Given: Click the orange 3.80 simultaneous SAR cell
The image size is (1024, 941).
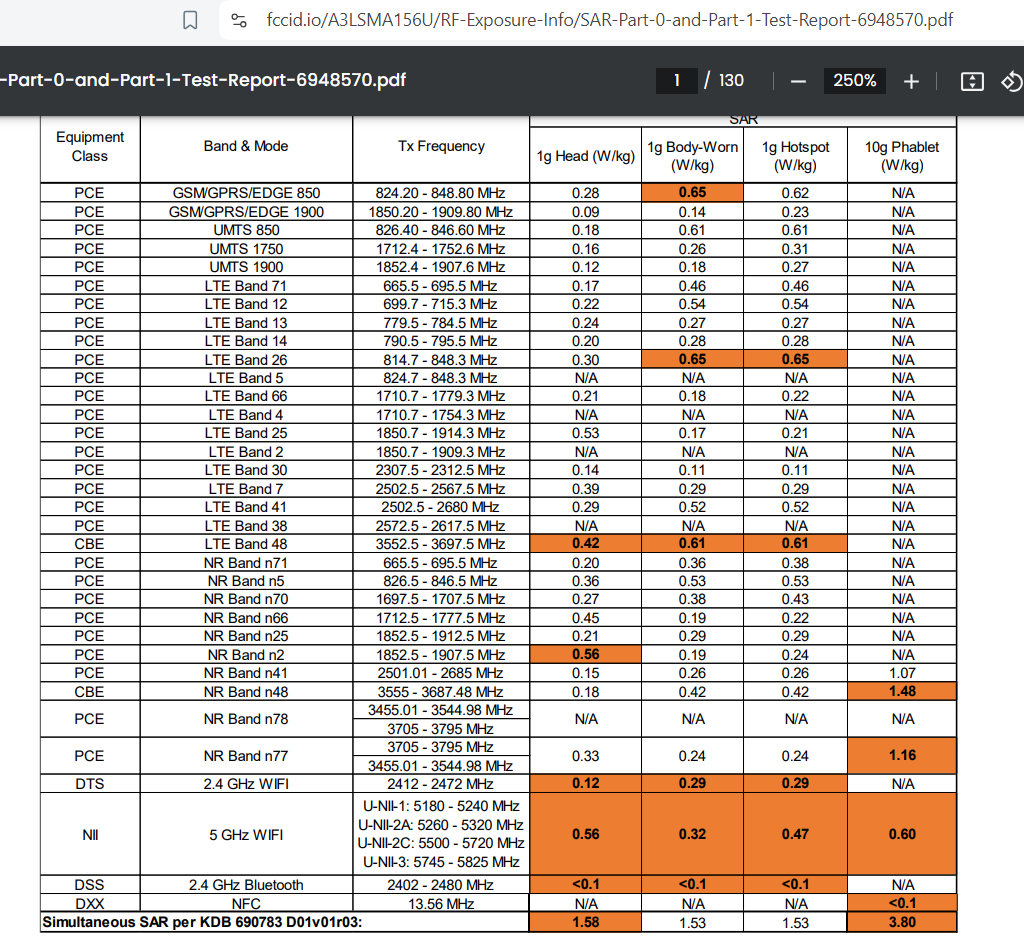Looking at the screenshot, I should click(902, 922).
